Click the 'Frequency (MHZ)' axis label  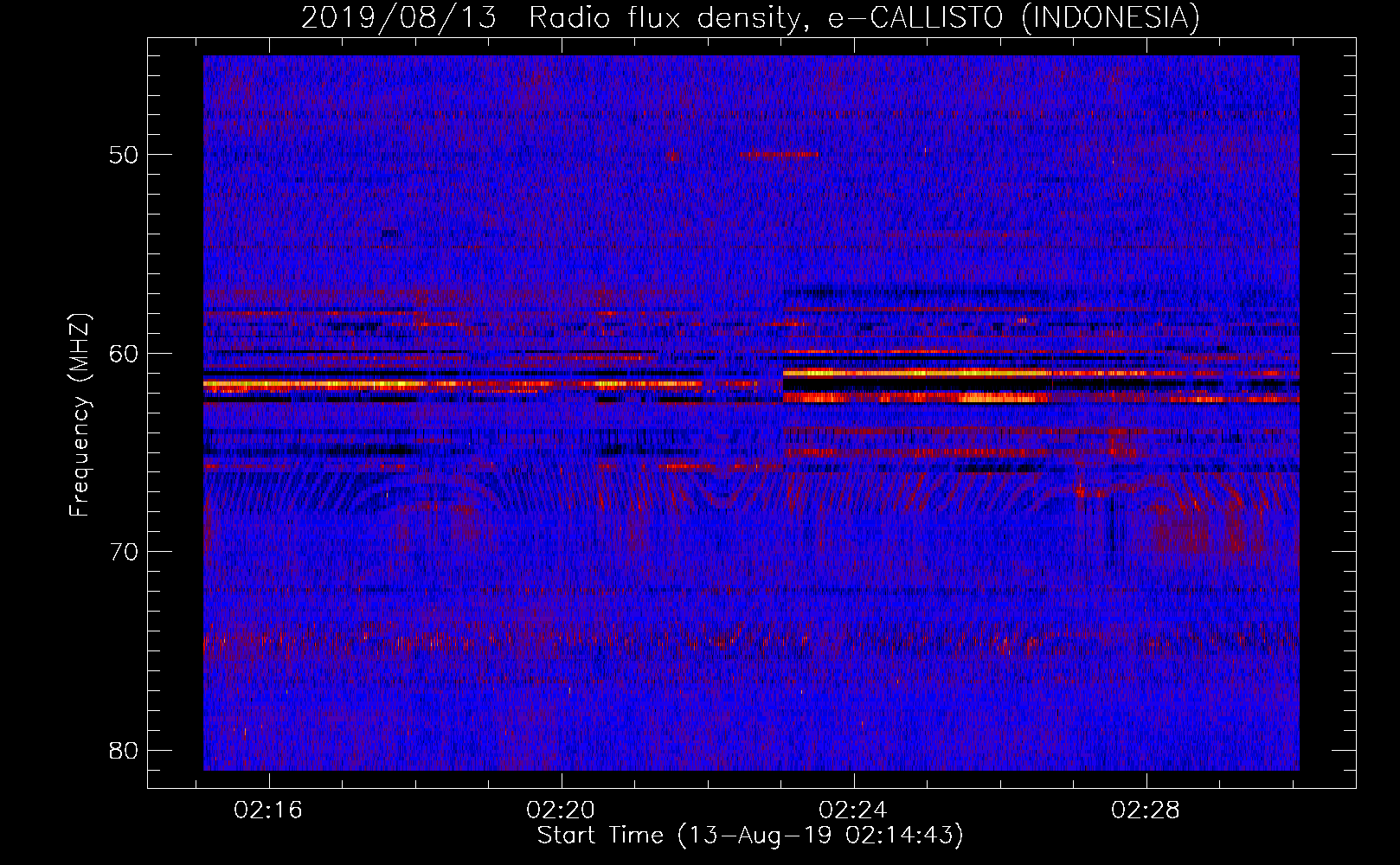pyautogui.click(x=80, y=414)
